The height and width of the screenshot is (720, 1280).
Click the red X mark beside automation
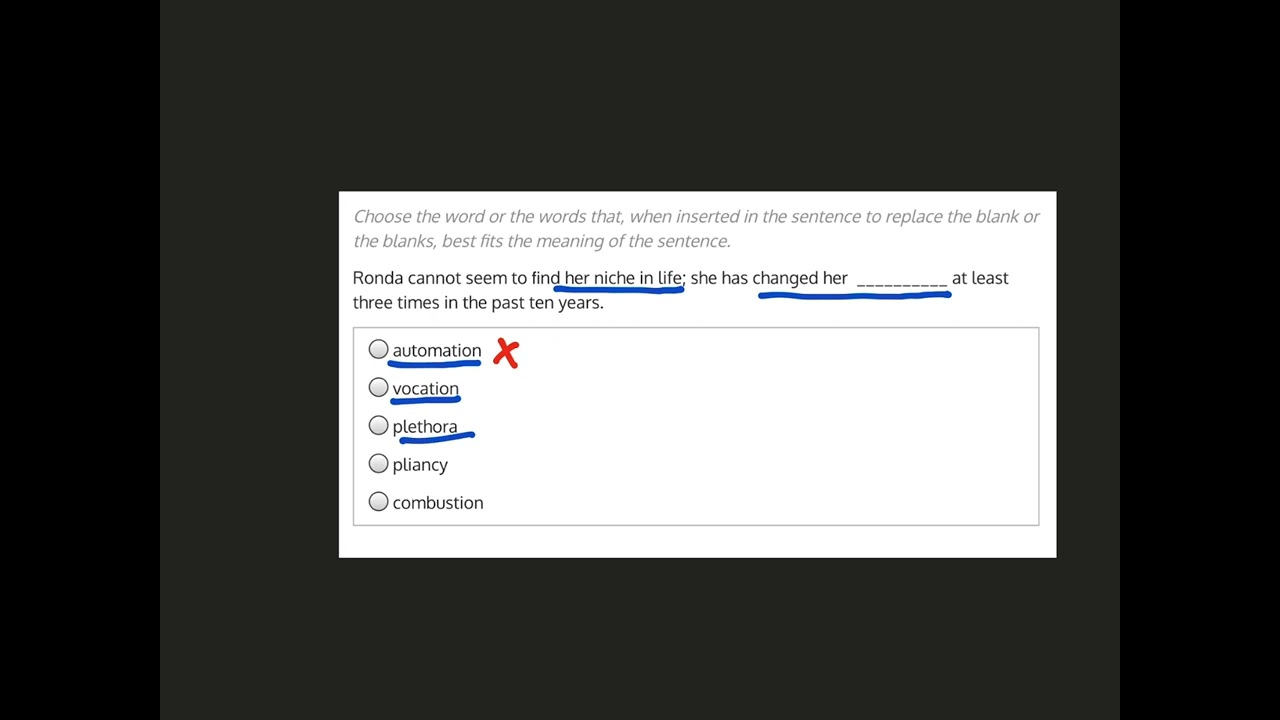point(506,353)
